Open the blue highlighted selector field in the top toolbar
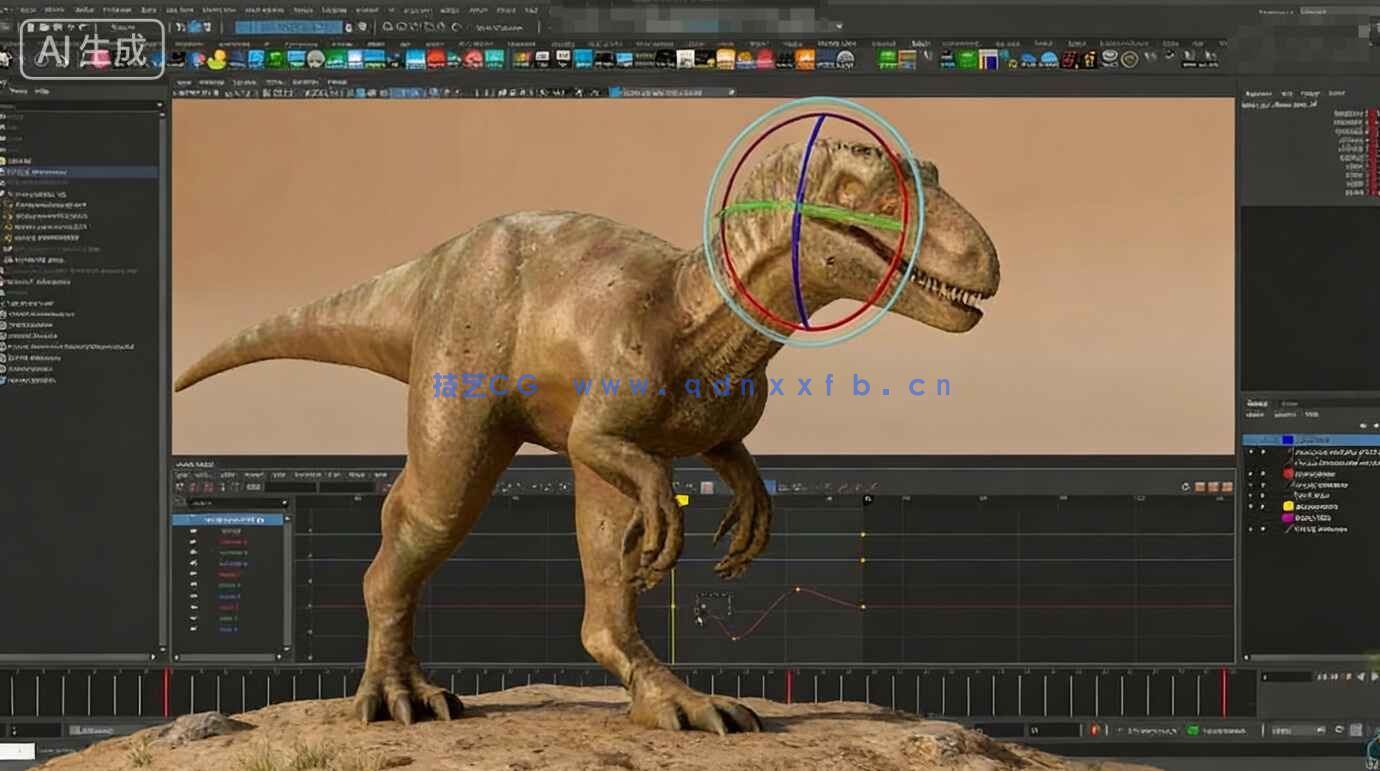Screen dimensions: 1380x771 (288, 27)
